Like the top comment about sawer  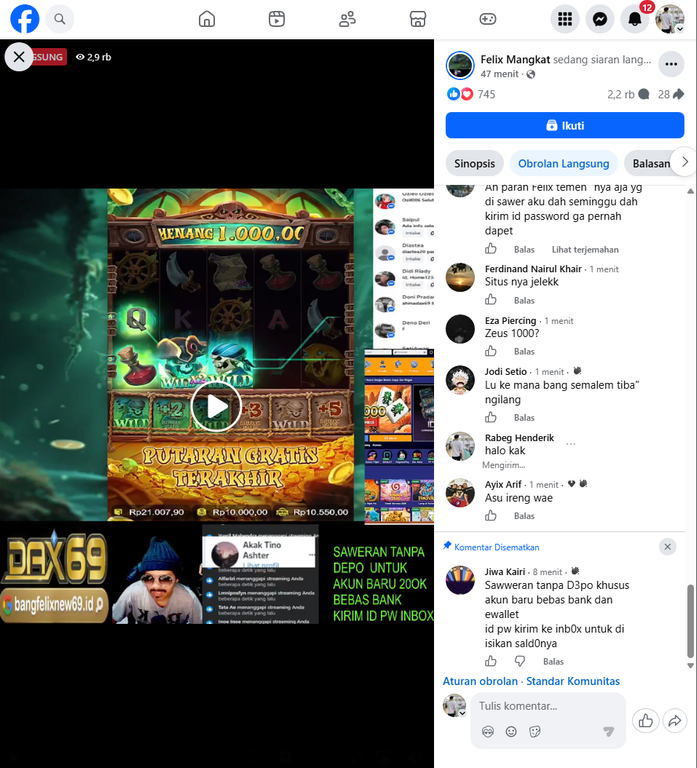[x=491, y=249]
